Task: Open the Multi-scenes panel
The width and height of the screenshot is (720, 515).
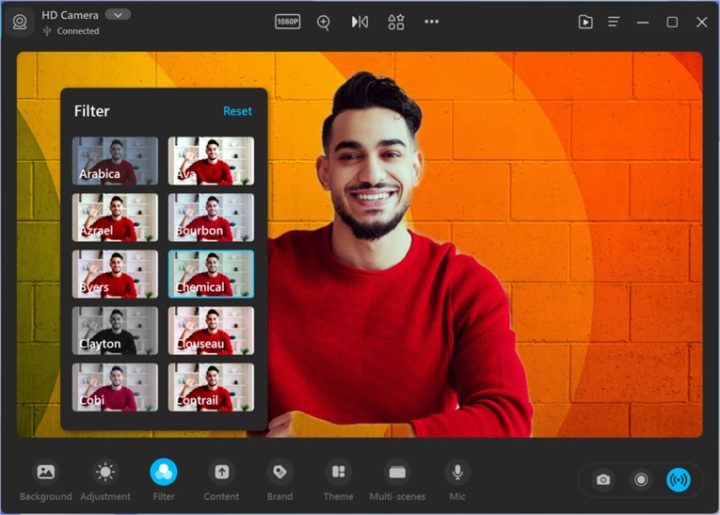Action: pos(397,481)
